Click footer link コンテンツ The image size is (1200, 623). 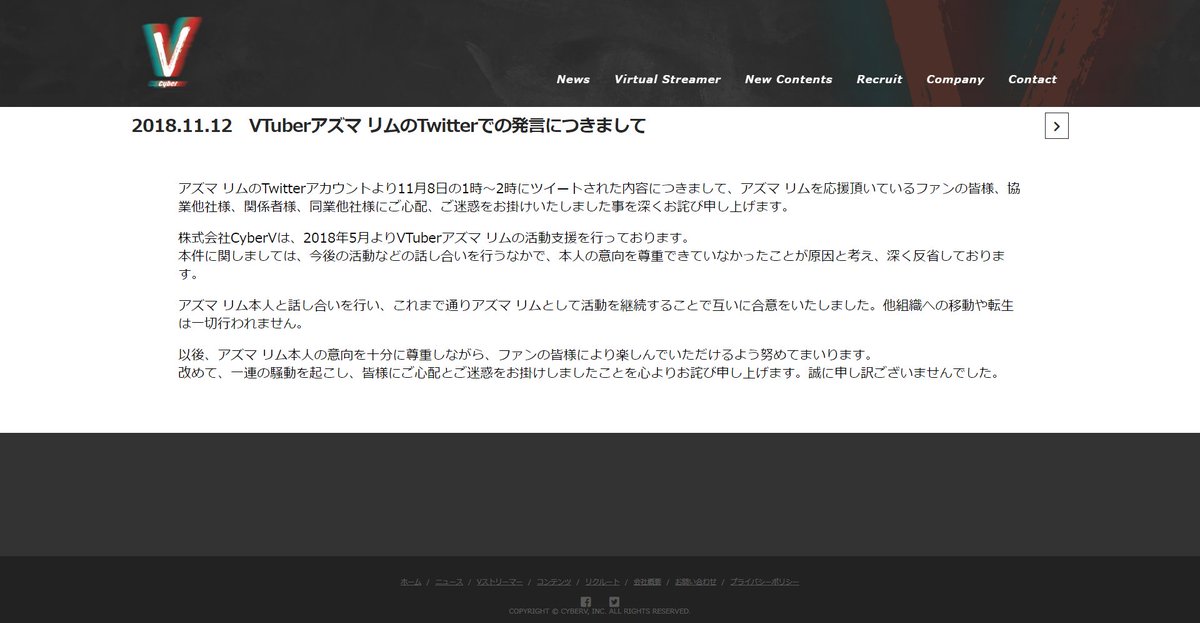(554, 582)
